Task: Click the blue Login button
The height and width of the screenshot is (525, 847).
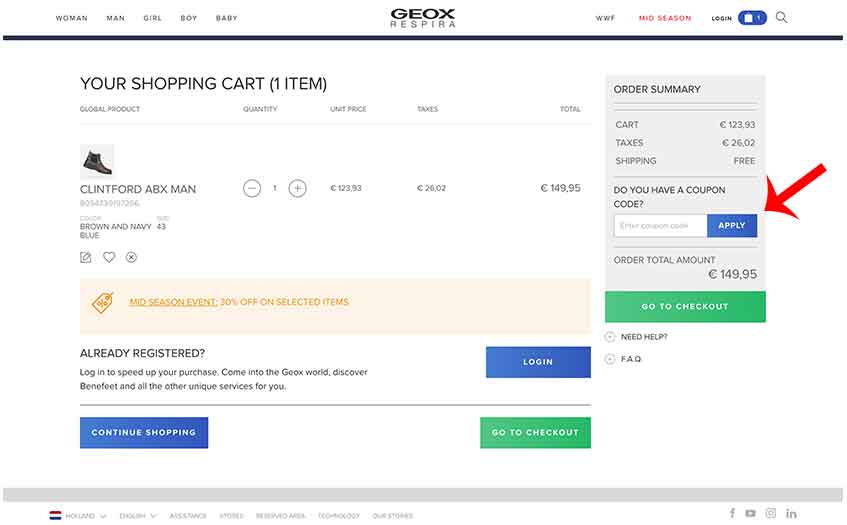Action: pos(538,362)
